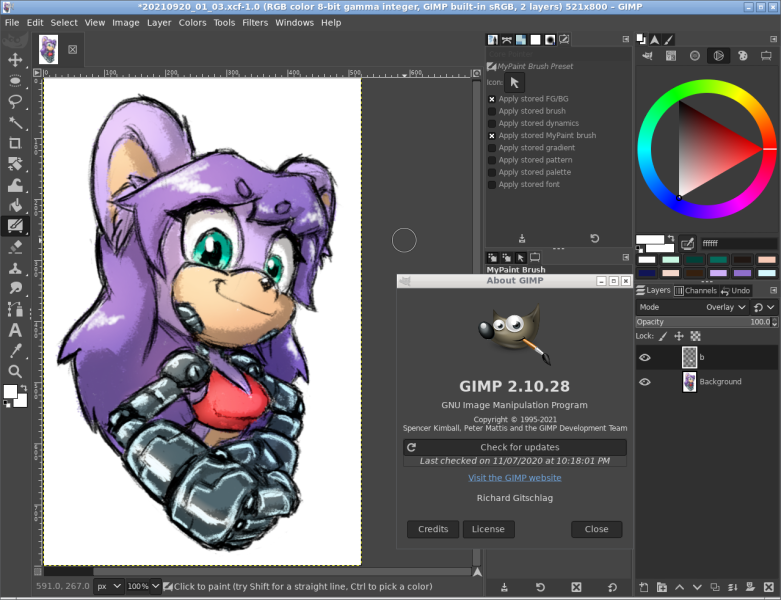781x600 pixels.
Task: Select the Warp Transform tool
Action: (15, 185)
